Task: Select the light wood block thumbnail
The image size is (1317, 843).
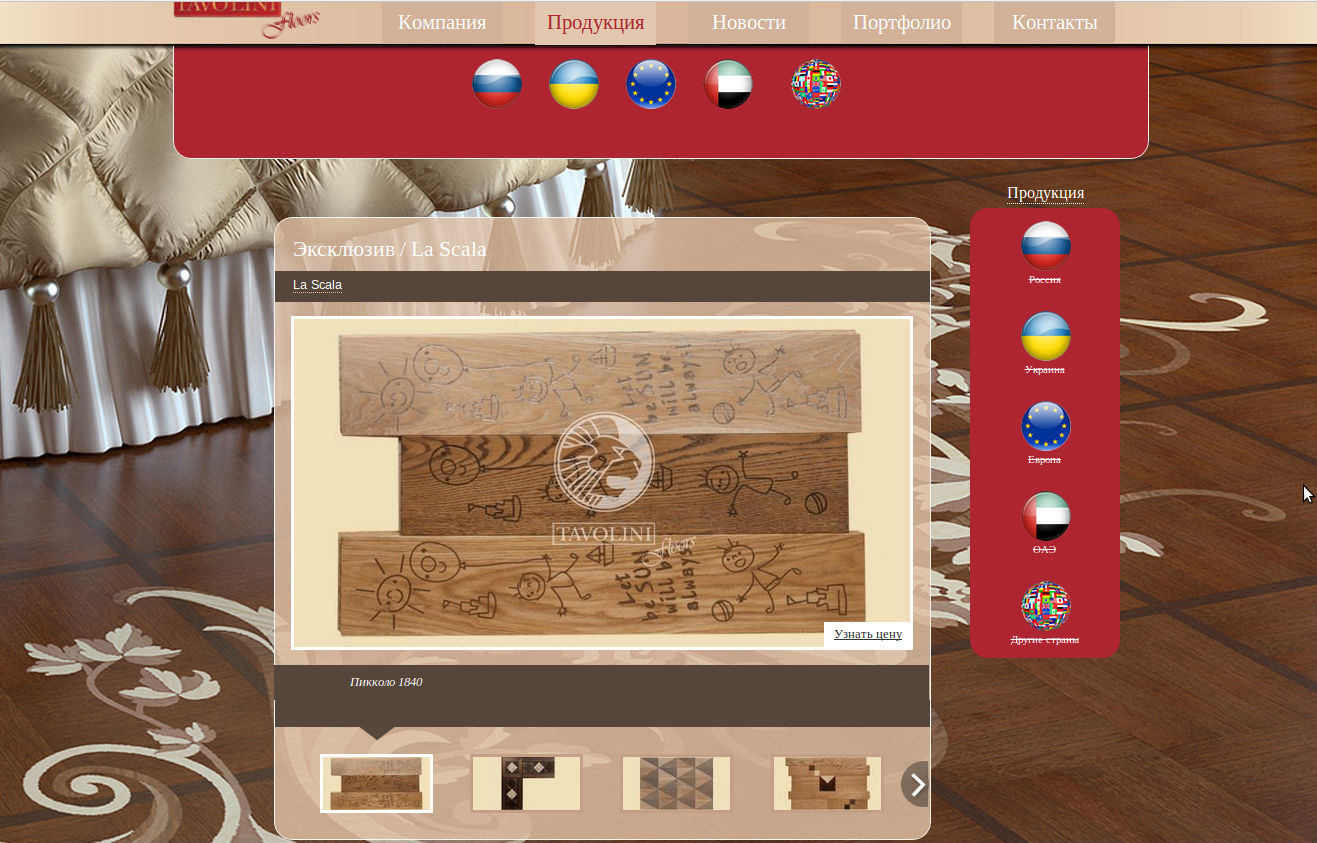Action: (x=827, y=783)
